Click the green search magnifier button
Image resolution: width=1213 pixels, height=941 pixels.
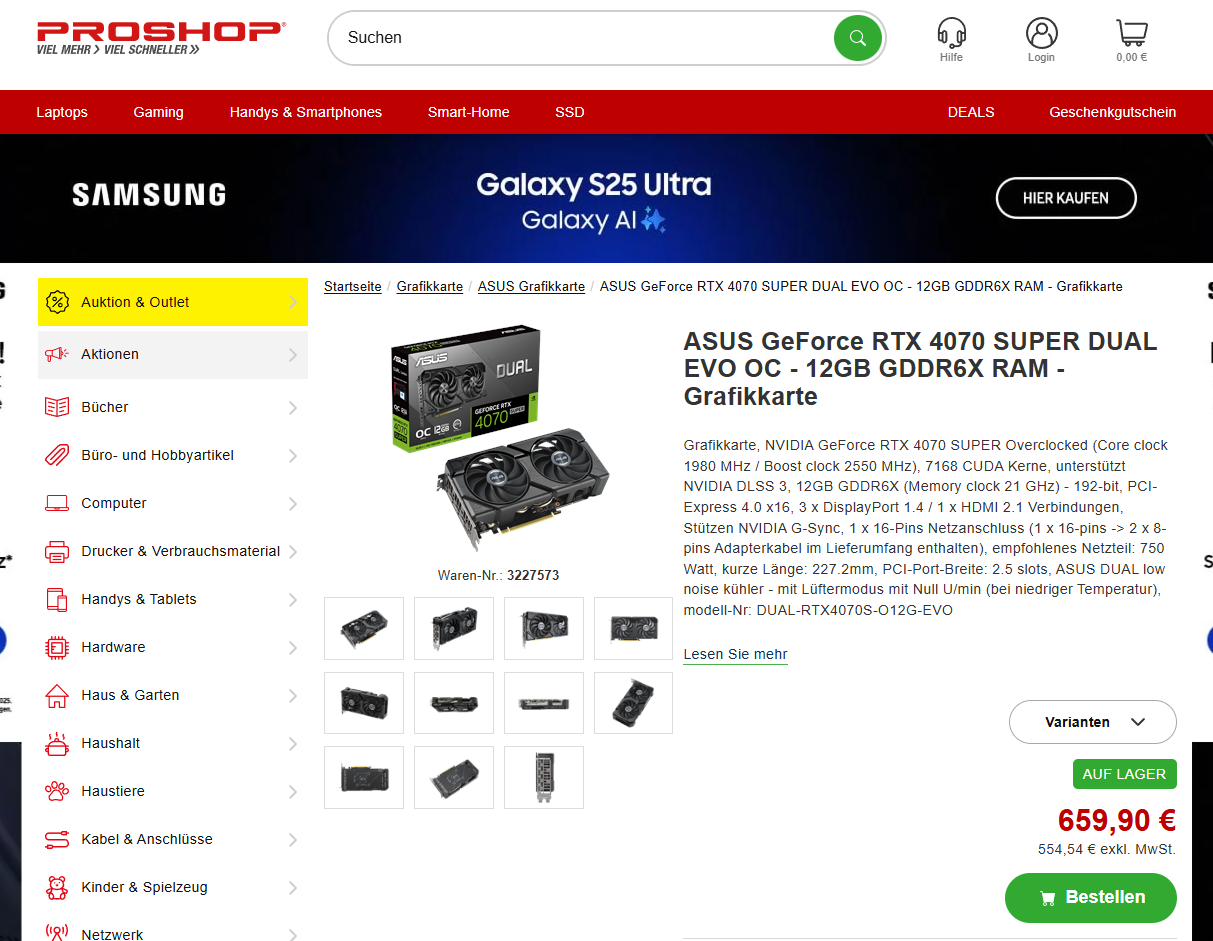[857, 38]
